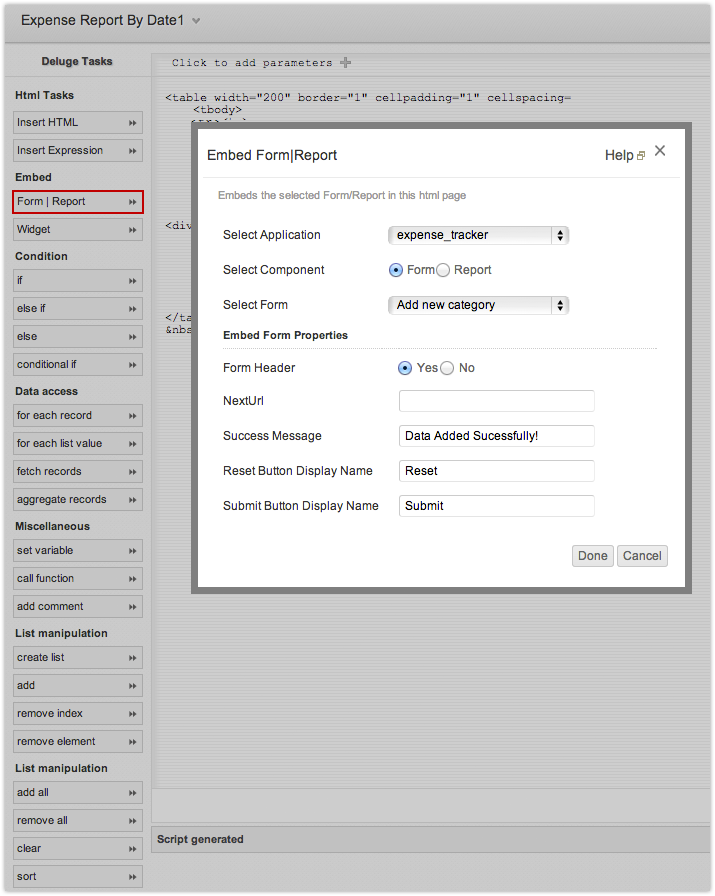Open the Select Form dropdown
This screenshot has height=896, width=715.
pyautogui.click(x=477, y=305)
